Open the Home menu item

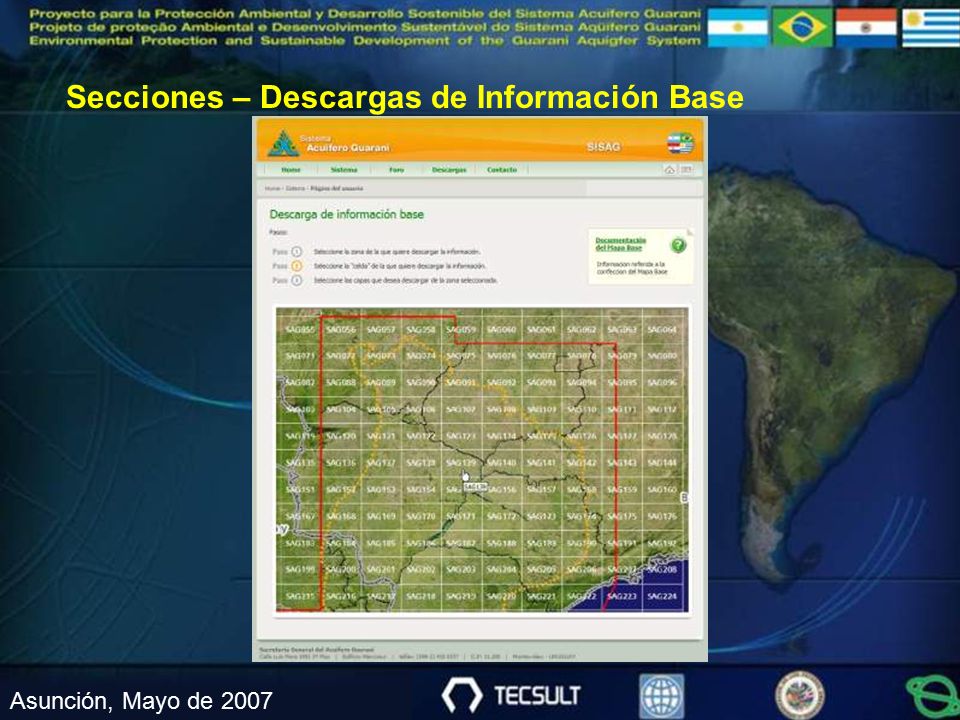tap(291, 170)
